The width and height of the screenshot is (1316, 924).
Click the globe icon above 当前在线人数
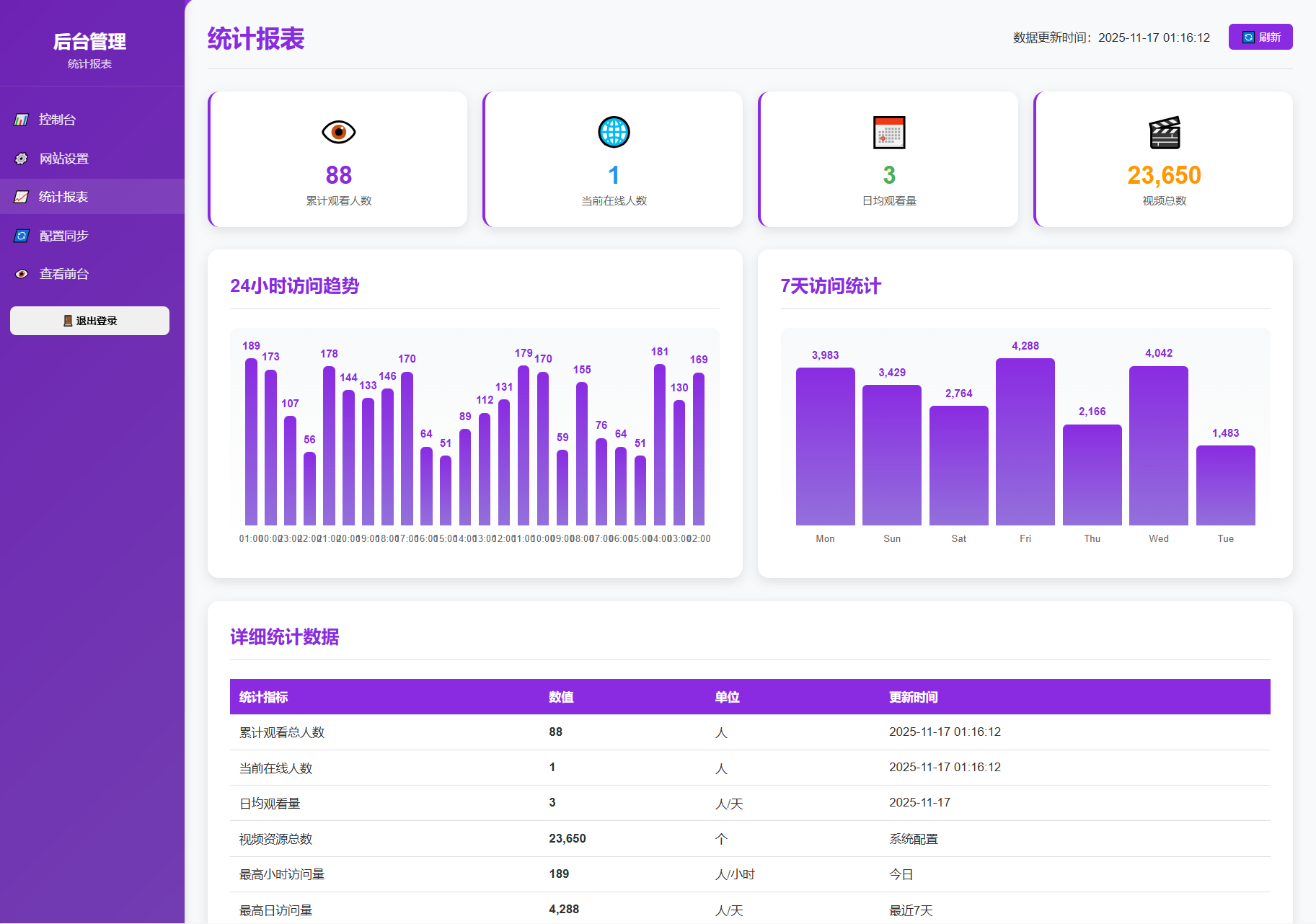point(614,132)
